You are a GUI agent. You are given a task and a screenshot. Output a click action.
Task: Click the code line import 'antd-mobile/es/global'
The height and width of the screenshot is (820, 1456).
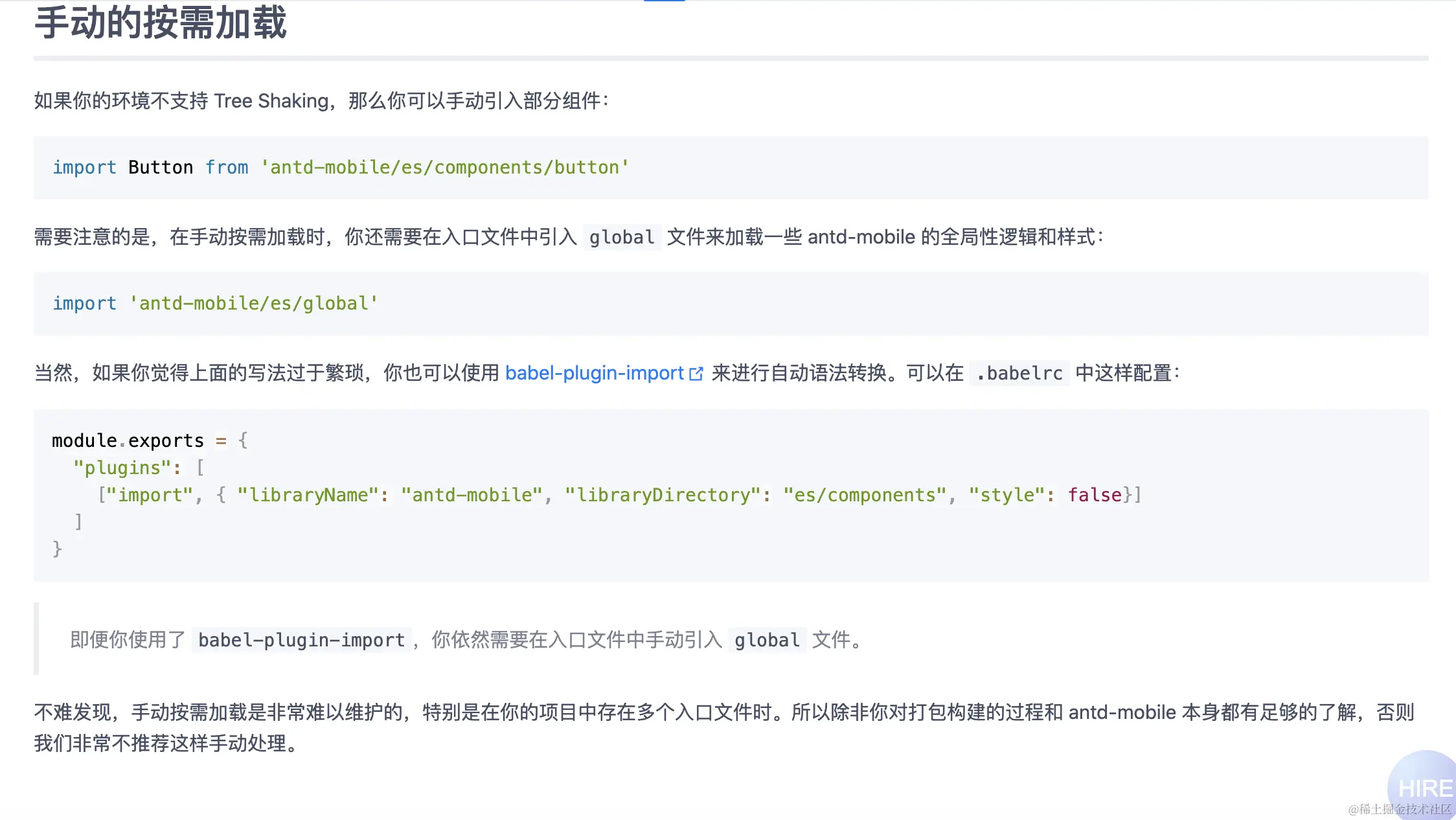215,303
